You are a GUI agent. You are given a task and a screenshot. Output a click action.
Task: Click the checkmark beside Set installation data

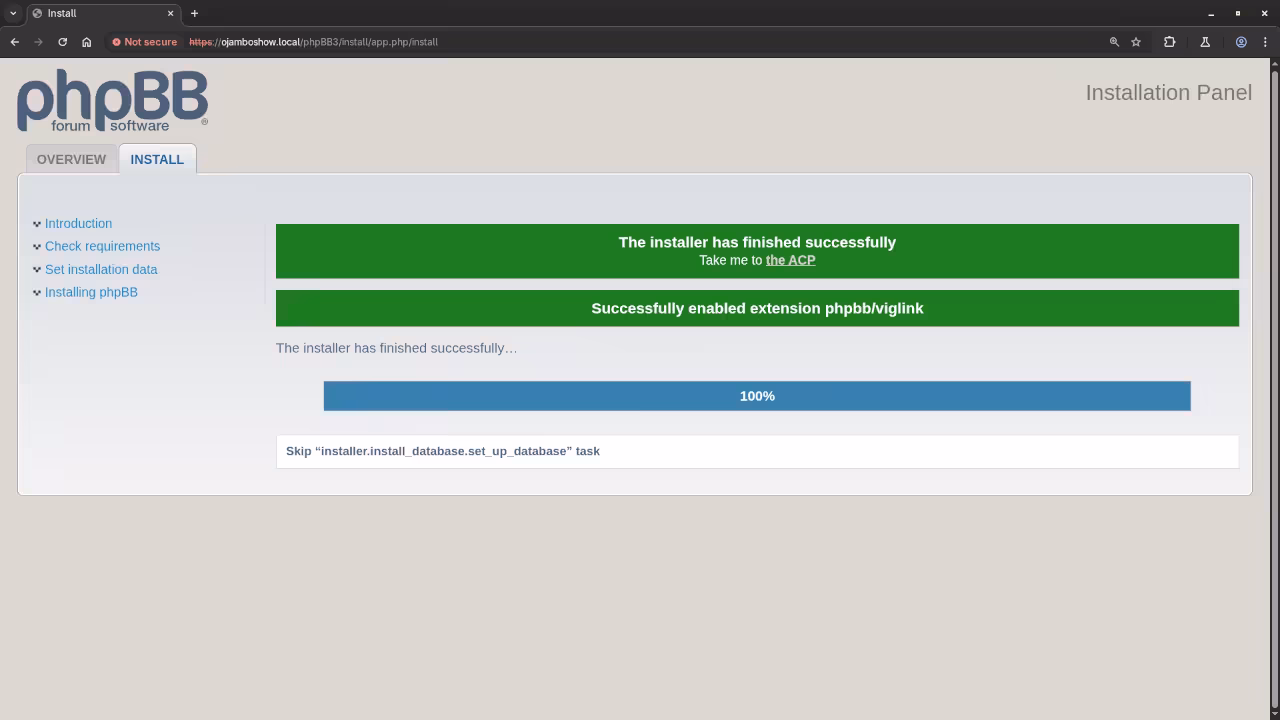pos(37,270)
